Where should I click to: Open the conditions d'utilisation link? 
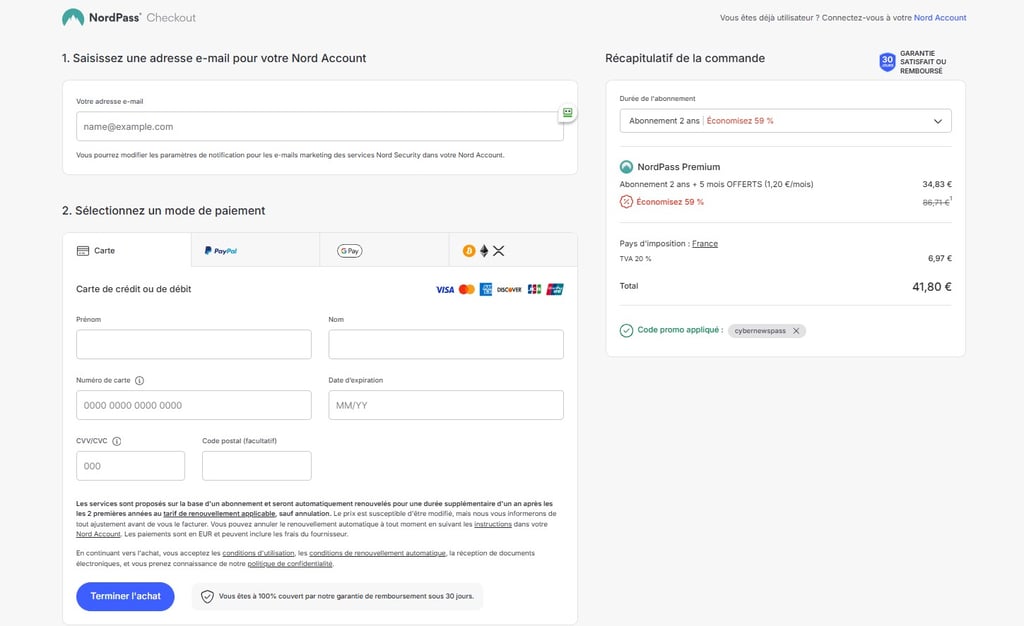[258, 553]
